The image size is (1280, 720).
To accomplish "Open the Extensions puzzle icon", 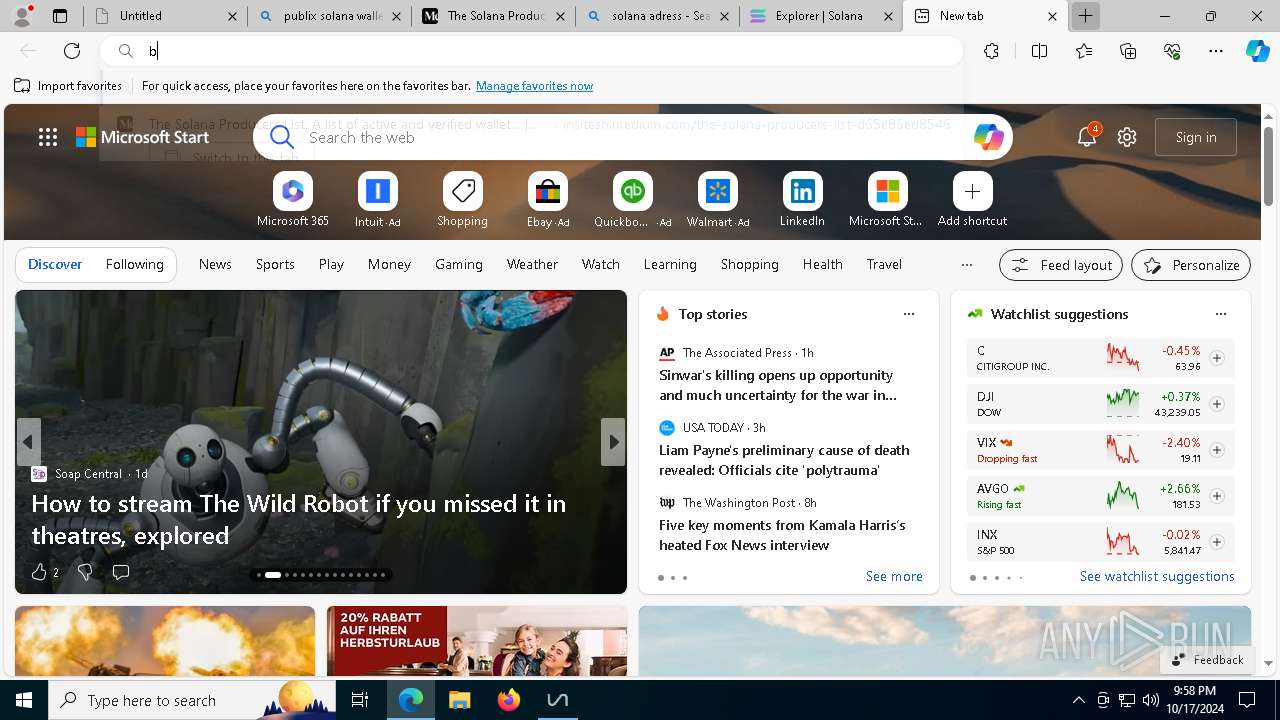I will [991, 51].
